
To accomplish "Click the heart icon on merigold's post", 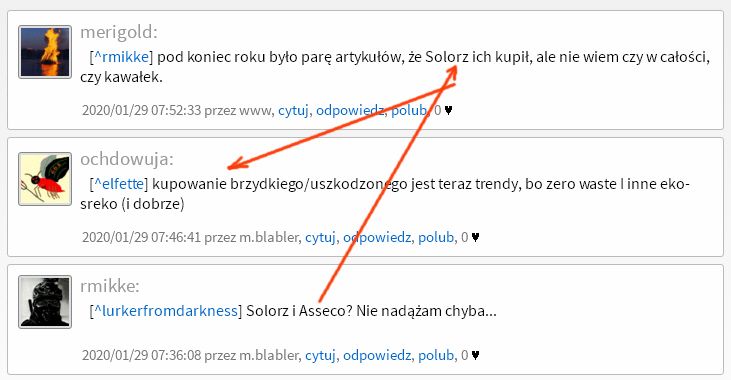I will 448,111.
